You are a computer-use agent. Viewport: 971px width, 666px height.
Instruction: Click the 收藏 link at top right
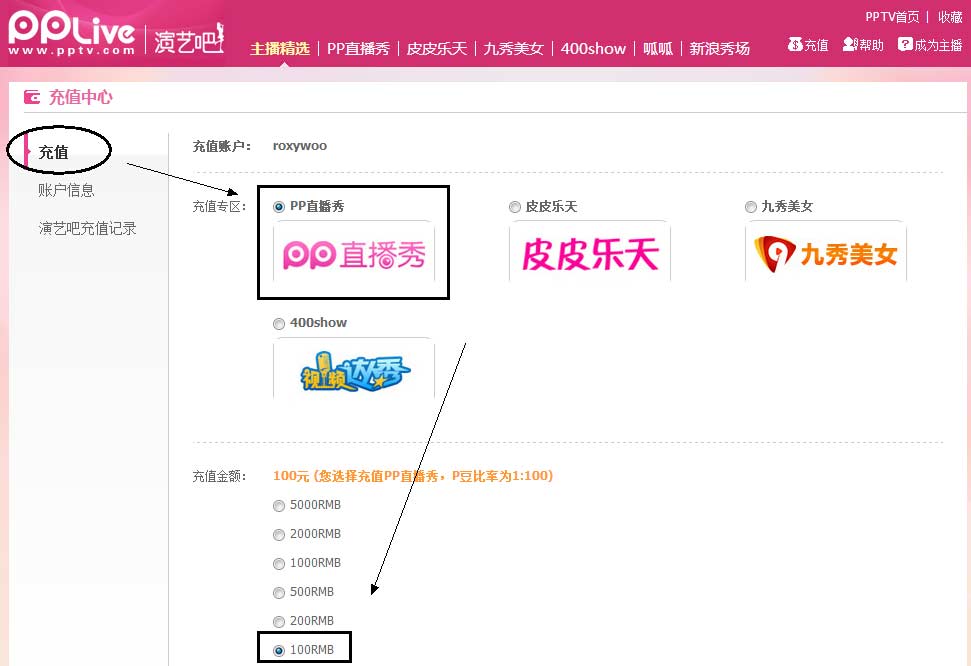tap(950, 17)
